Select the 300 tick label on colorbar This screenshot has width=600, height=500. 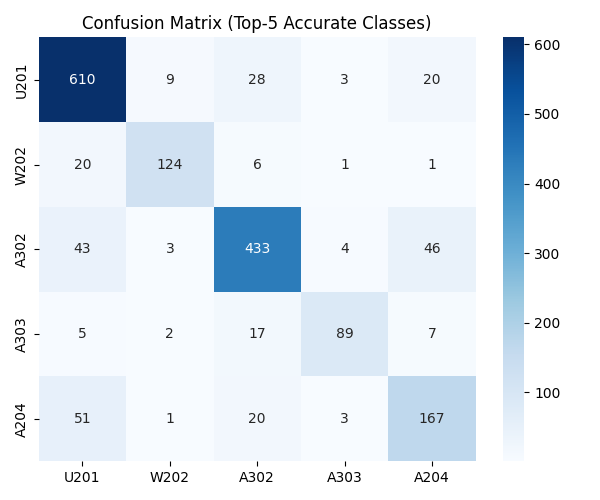point(546,254)
